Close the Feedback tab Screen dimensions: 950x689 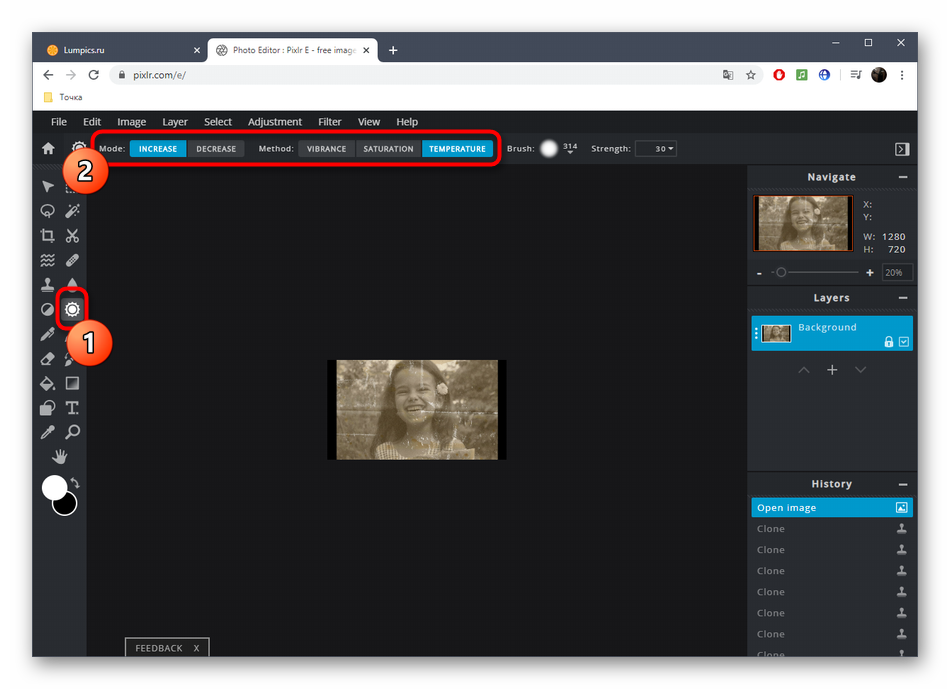pos(197,648)
